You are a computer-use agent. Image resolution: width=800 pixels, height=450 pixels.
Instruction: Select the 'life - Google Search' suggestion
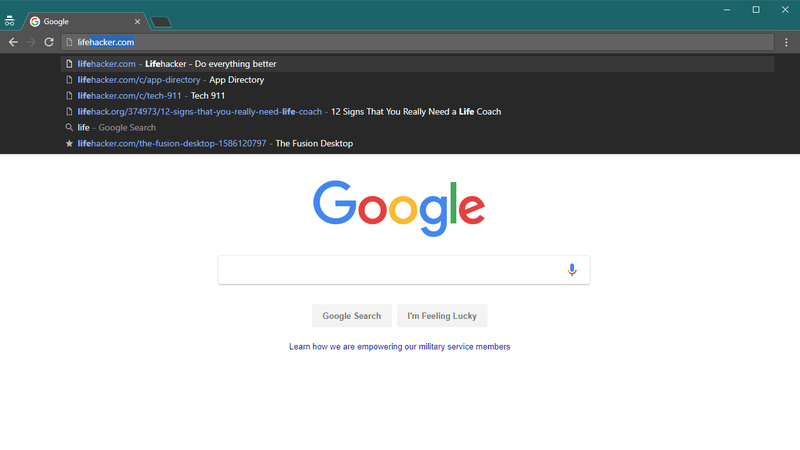click(x=417, y=128)
